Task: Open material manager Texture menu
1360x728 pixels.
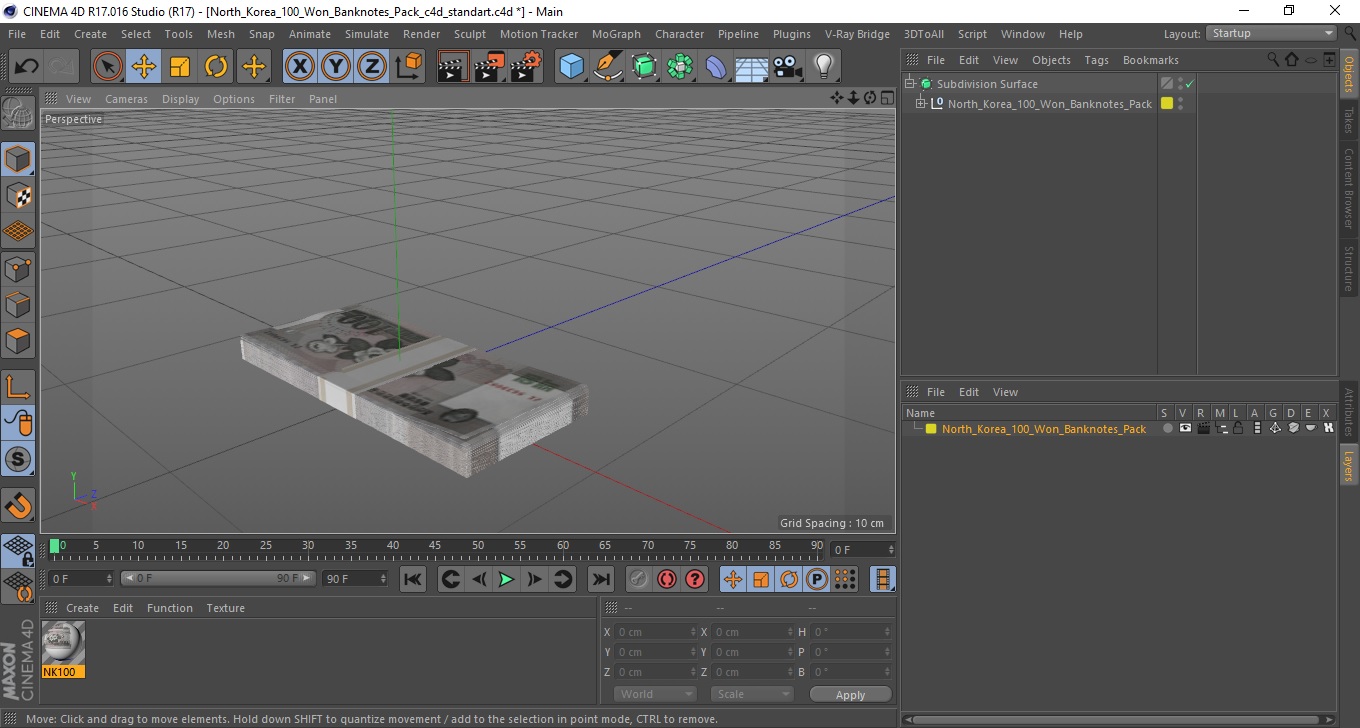Action: [225, 608]
